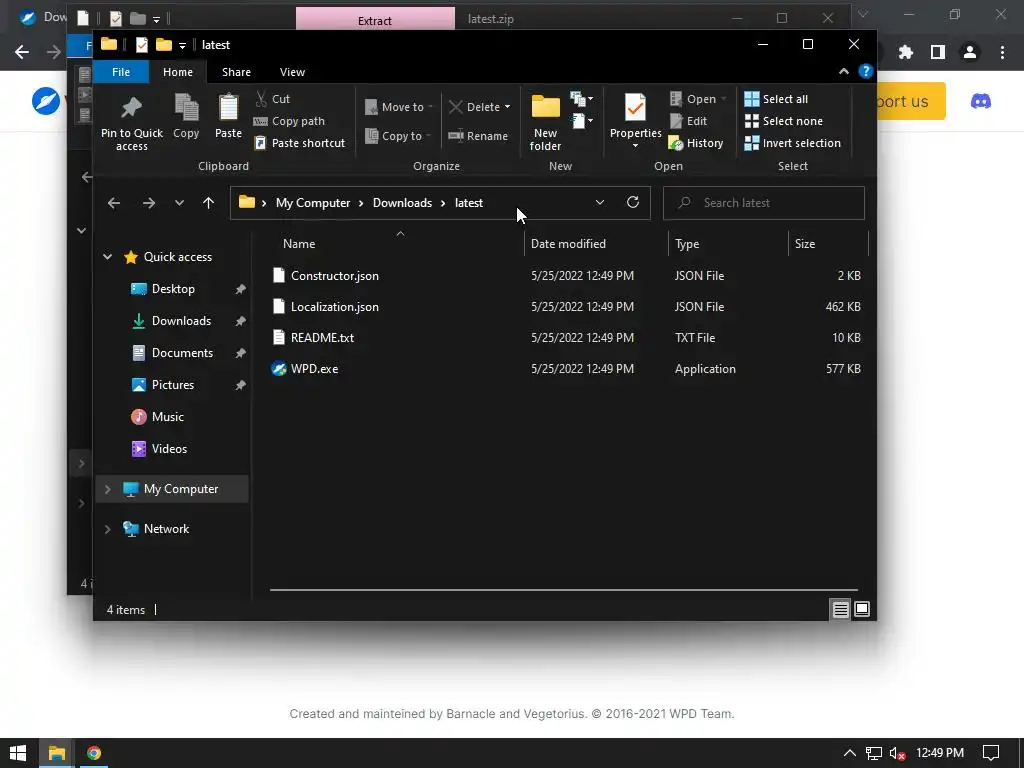Click Select none
Viewport: 1024px width, 768px height.
click(x=784, y=121)
